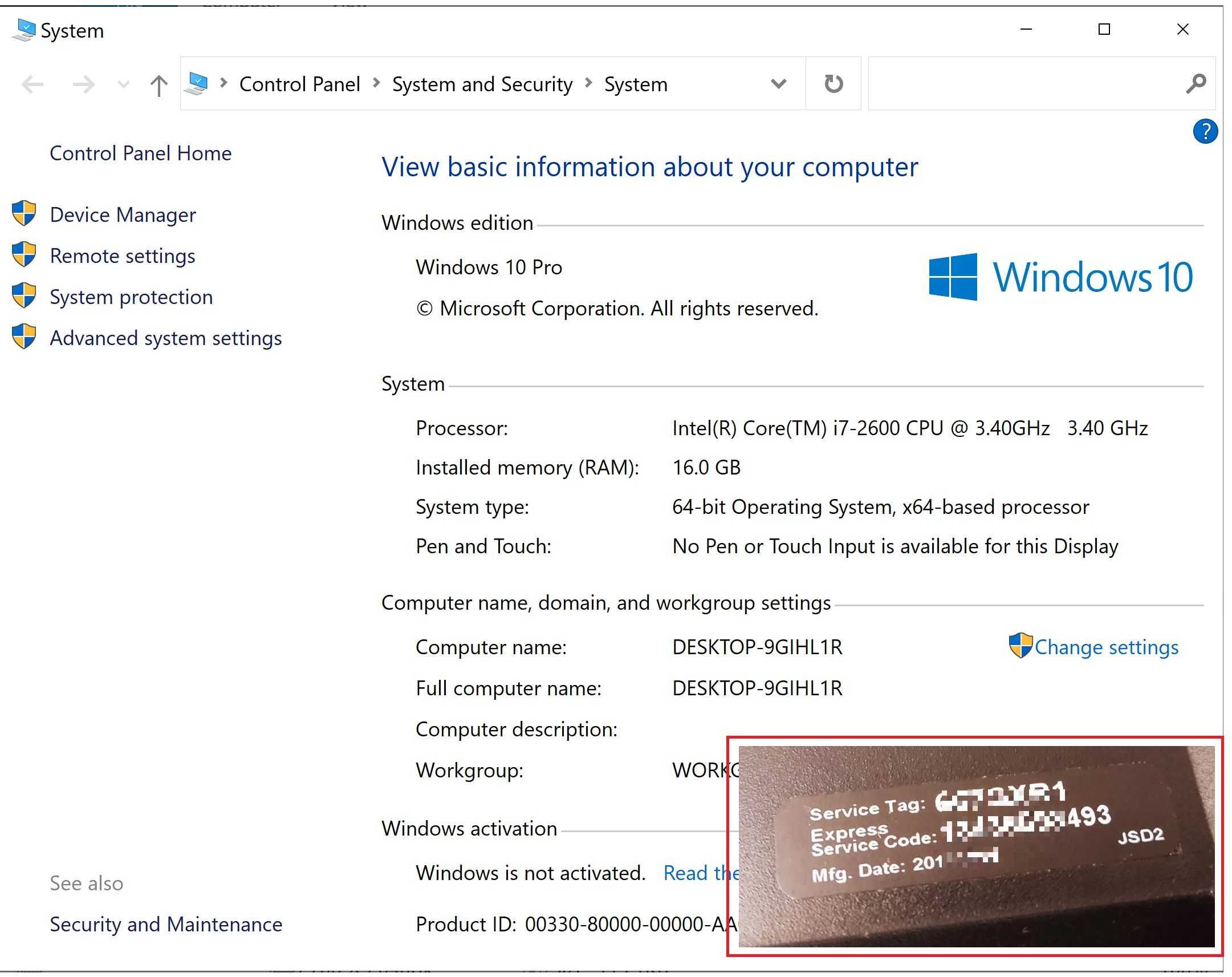The image size is (1232, 977).
Task: Click the Windows 10 Pro edition text
Action: pos(489,267)
